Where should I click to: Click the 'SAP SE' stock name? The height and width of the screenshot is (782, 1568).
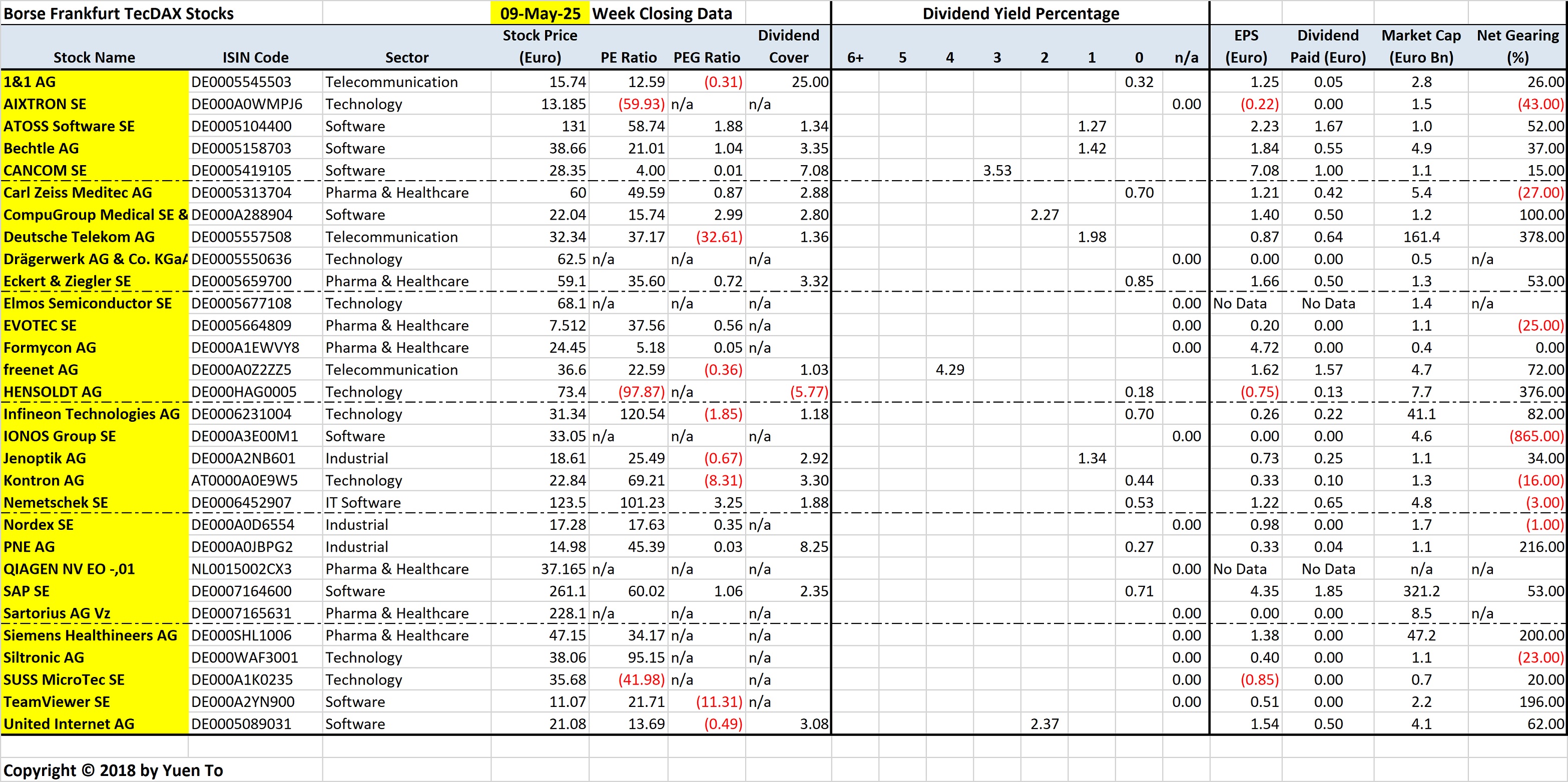pos(95,591)
